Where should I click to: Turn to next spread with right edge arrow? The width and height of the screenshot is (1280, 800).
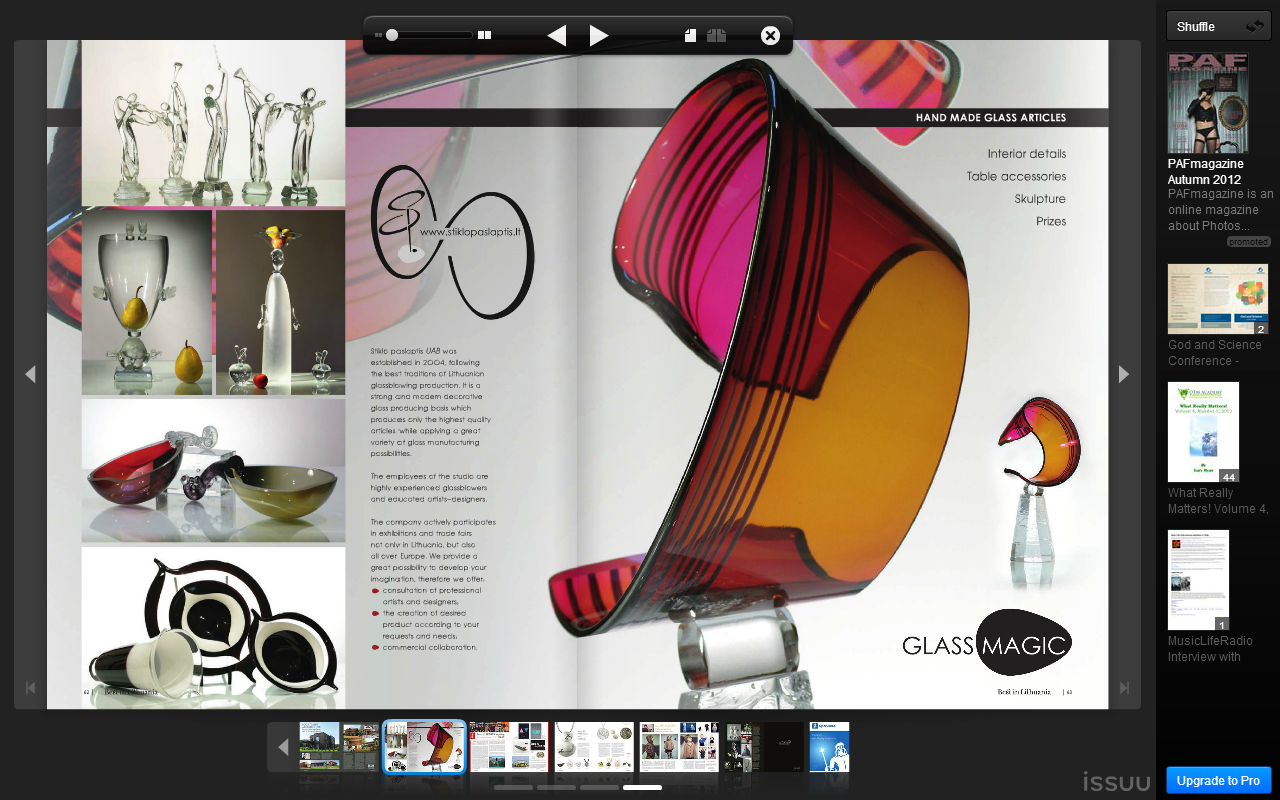point(1123,374)
